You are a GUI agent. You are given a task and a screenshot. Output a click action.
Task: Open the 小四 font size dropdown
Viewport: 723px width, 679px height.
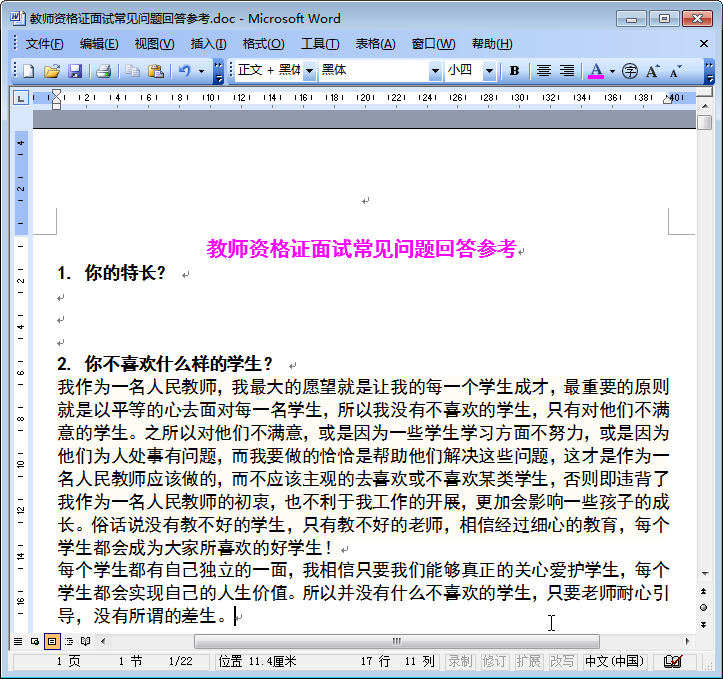click(x=489, y=71)
